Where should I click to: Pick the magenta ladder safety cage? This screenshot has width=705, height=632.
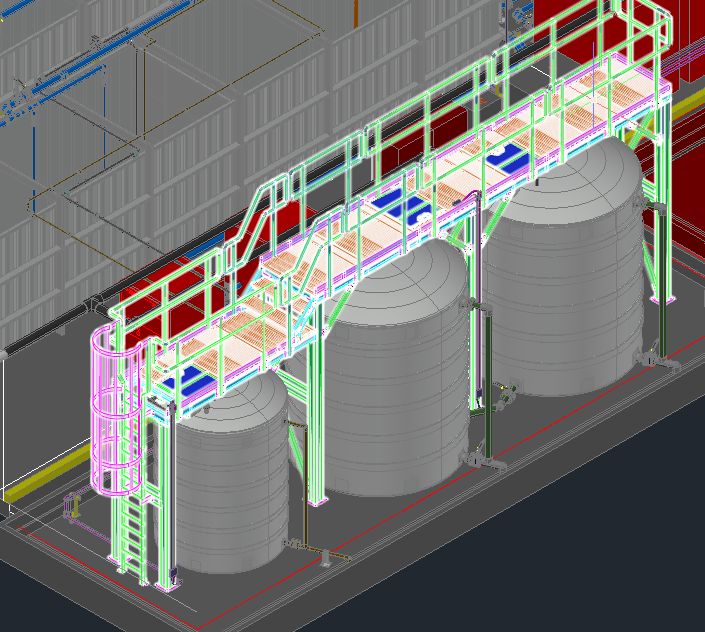pyautogui.click(x=115, y=411)
